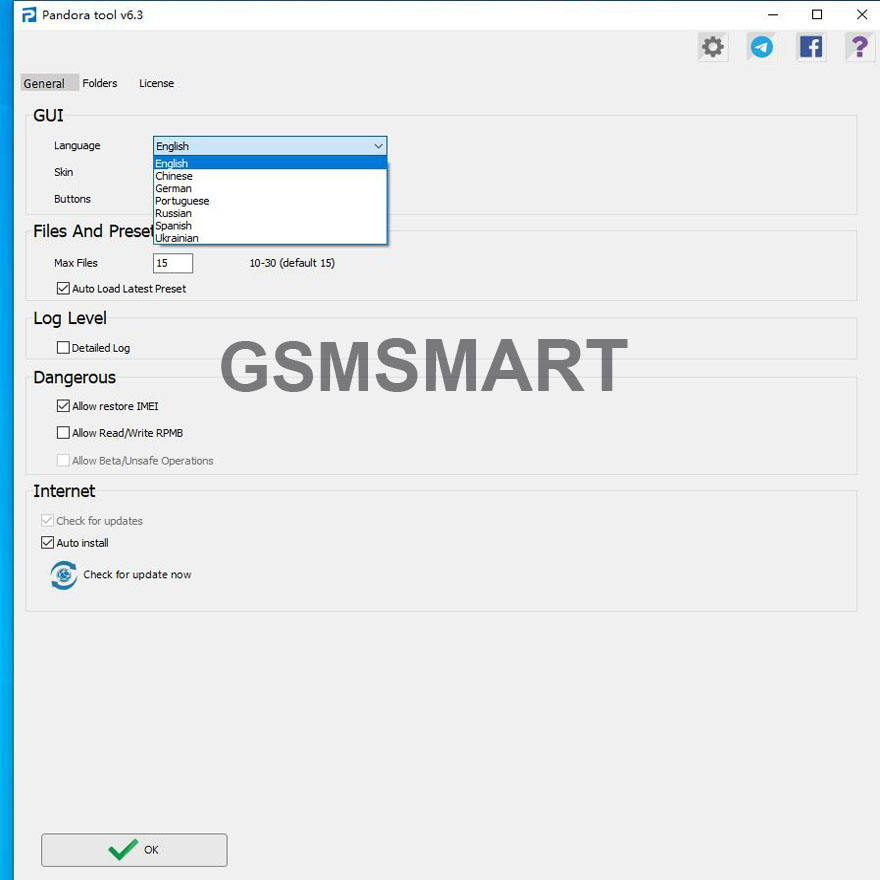Click the Internet section heading

click(64, 491)
